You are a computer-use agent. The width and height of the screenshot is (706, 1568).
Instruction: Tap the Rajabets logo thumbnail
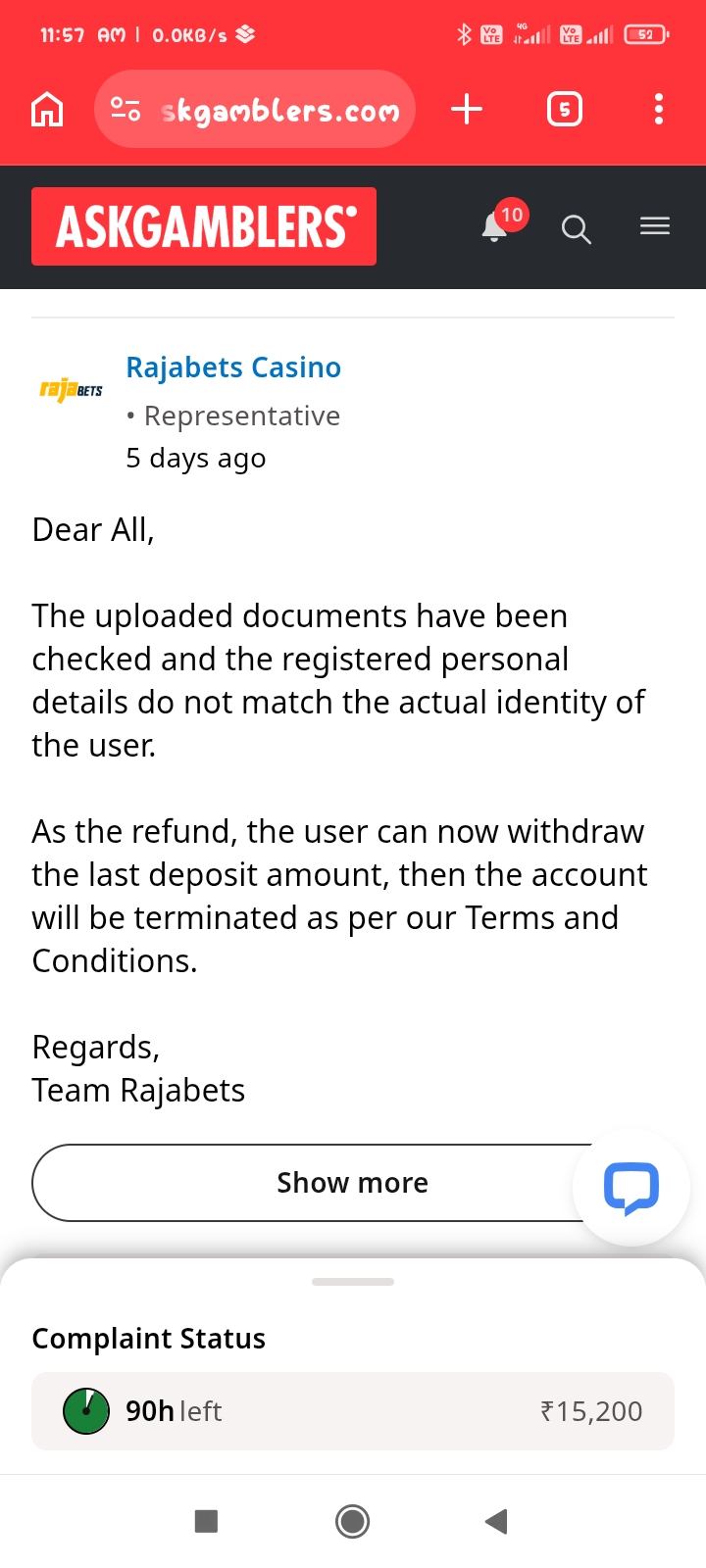click(71, 390)
